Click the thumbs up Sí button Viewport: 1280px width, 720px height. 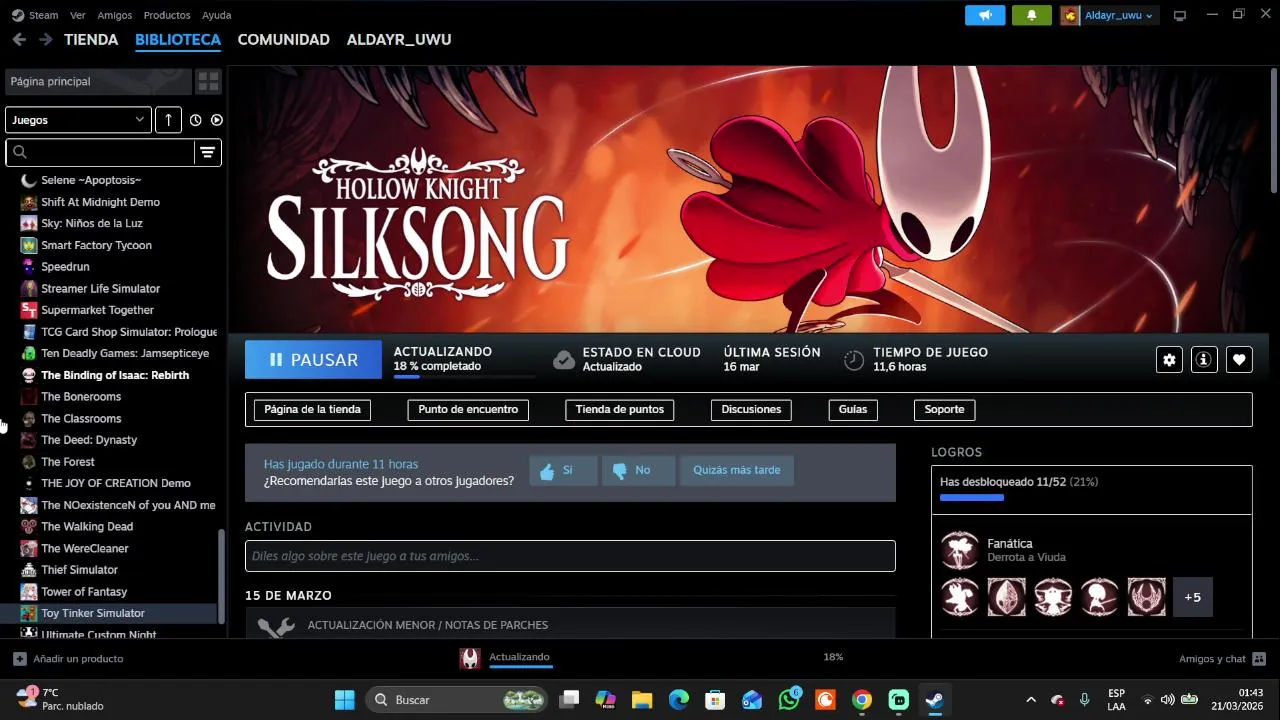(563, 470)
